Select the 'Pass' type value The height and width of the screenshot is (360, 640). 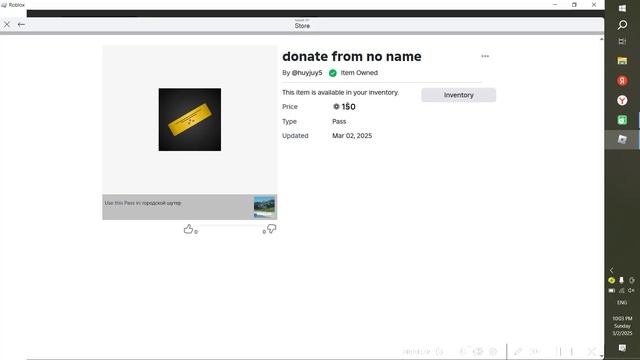point(339,121)
